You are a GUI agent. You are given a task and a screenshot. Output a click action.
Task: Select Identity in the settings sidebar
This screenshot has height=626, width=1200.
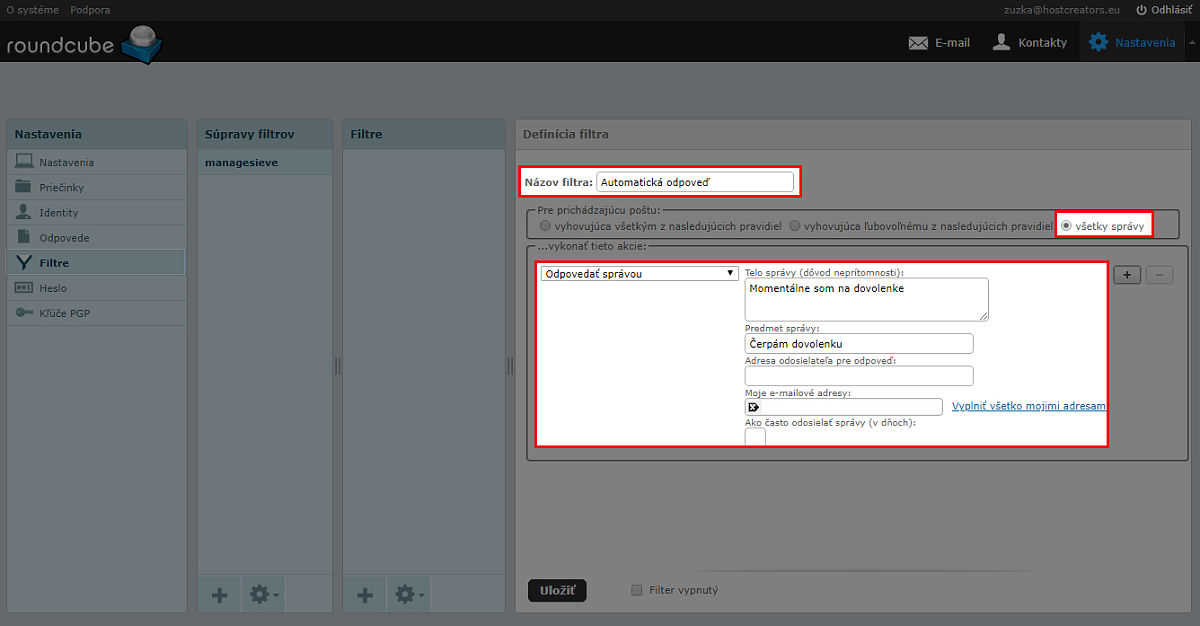96,212
